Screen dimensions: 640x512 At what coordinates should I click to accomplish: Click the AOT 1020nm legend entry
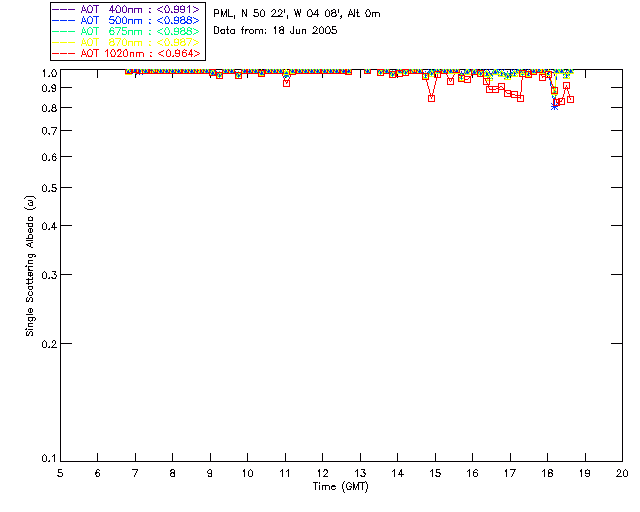pyautogui.click(x=127, y=53)
